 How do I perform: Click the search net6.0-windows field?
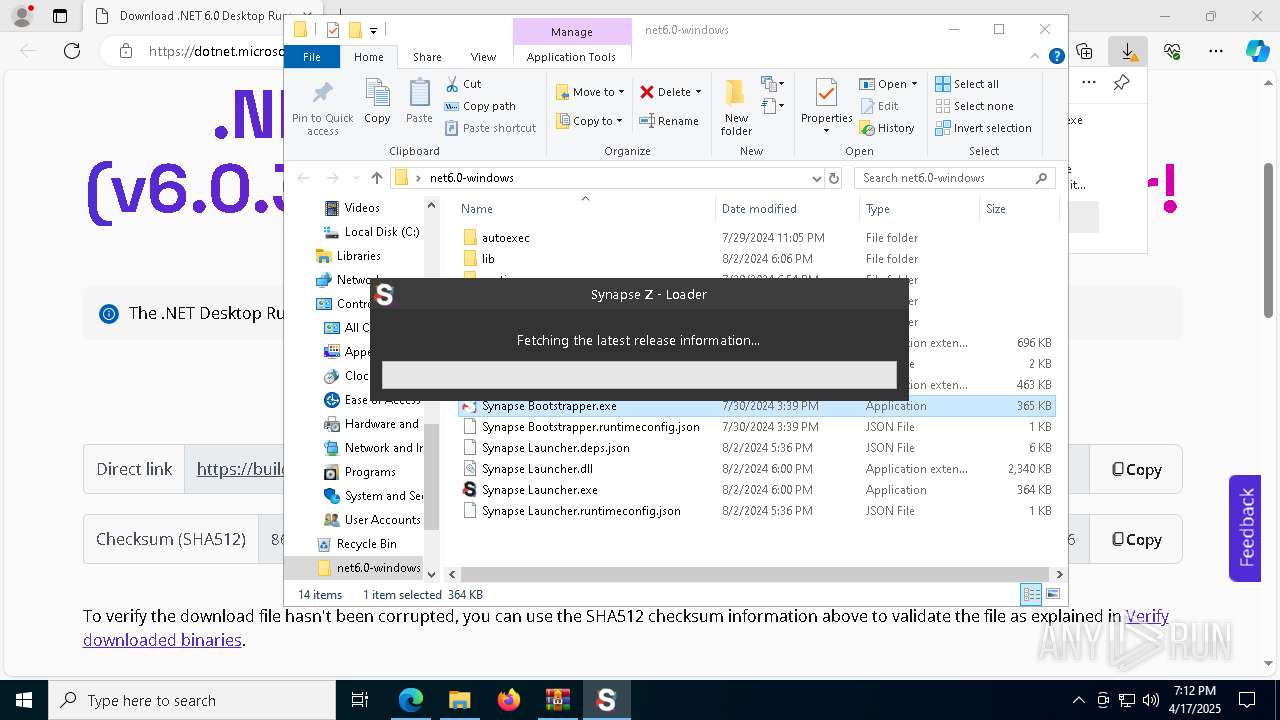click(955, 178)
